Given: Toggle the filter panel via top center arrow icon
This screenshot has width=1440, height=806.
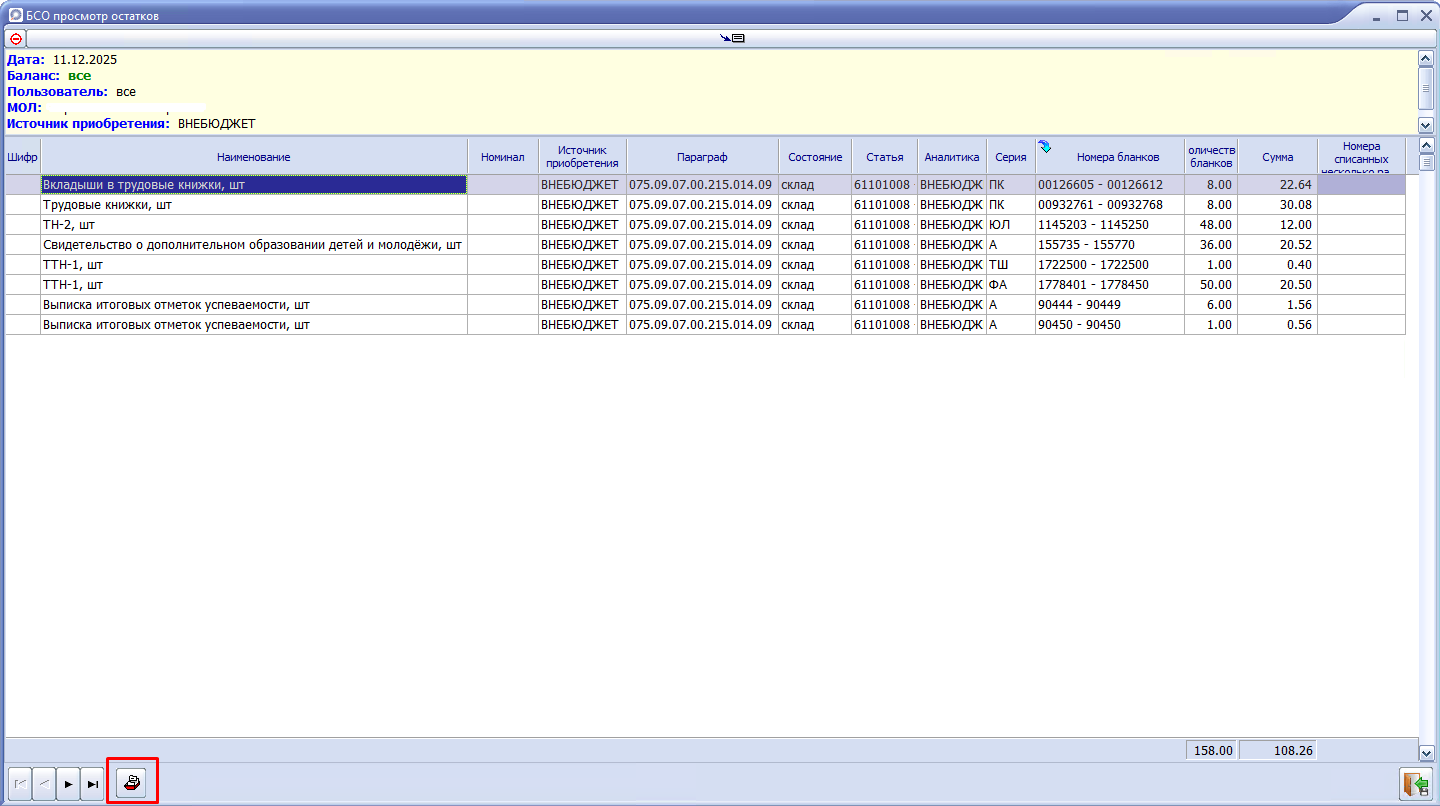Looking at the screenshot, I should pos(732,39).
